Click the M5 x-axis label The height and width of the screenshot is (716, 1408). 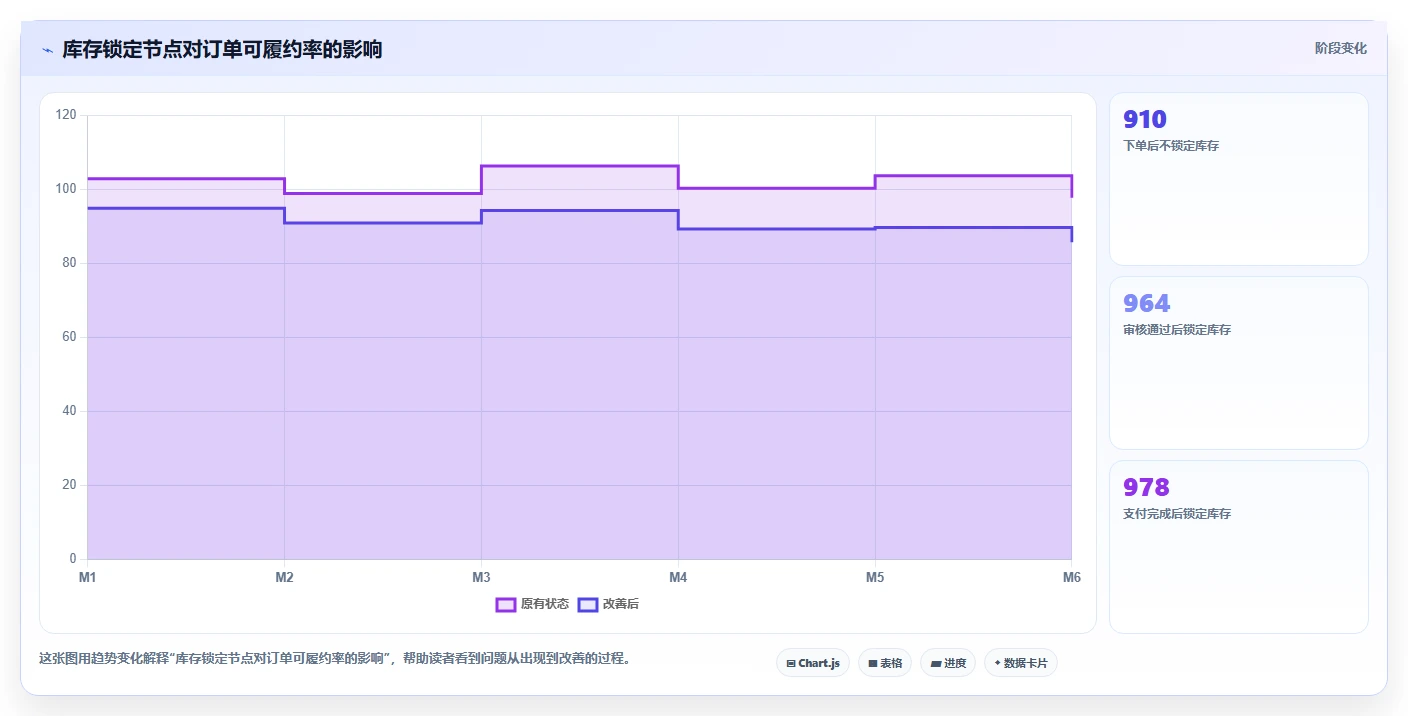[x=875, y=577]
